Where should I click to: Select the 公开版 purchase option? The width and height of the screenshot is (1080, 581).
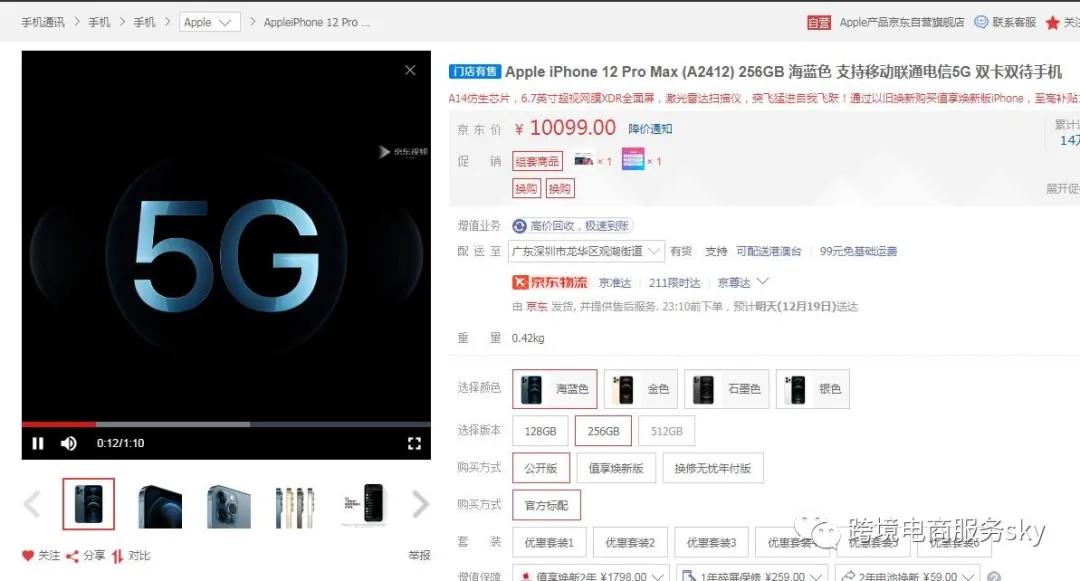click(540, 467)
